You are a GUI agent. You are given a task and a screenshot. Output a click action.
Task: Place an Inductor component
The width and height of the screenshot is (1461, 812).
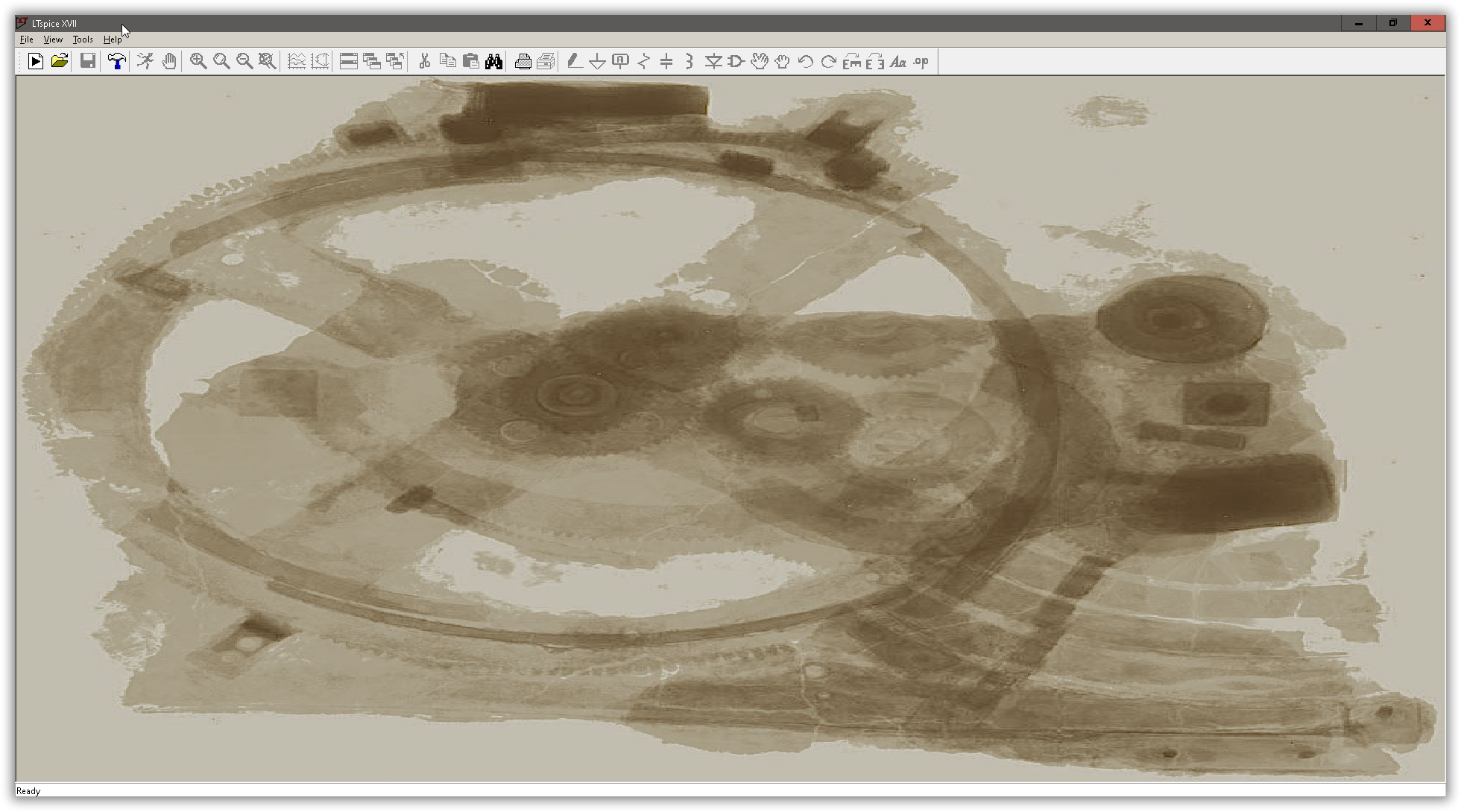coord(690,61)
